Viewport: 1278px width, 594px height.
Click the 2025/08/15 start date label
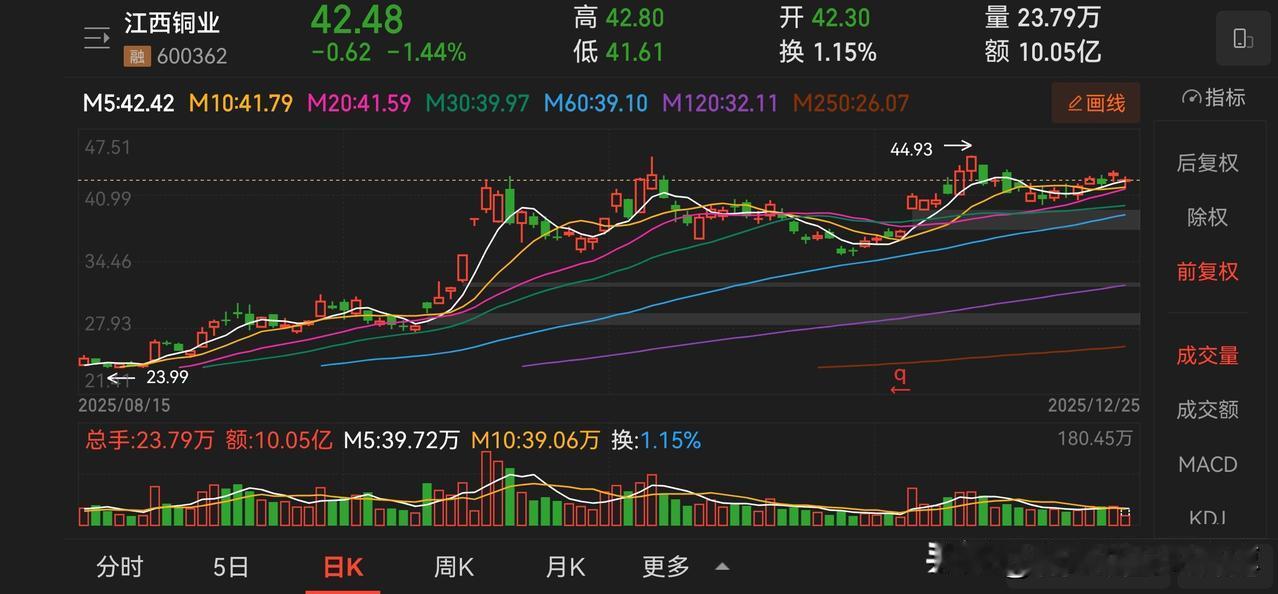(x=124, y=405)
